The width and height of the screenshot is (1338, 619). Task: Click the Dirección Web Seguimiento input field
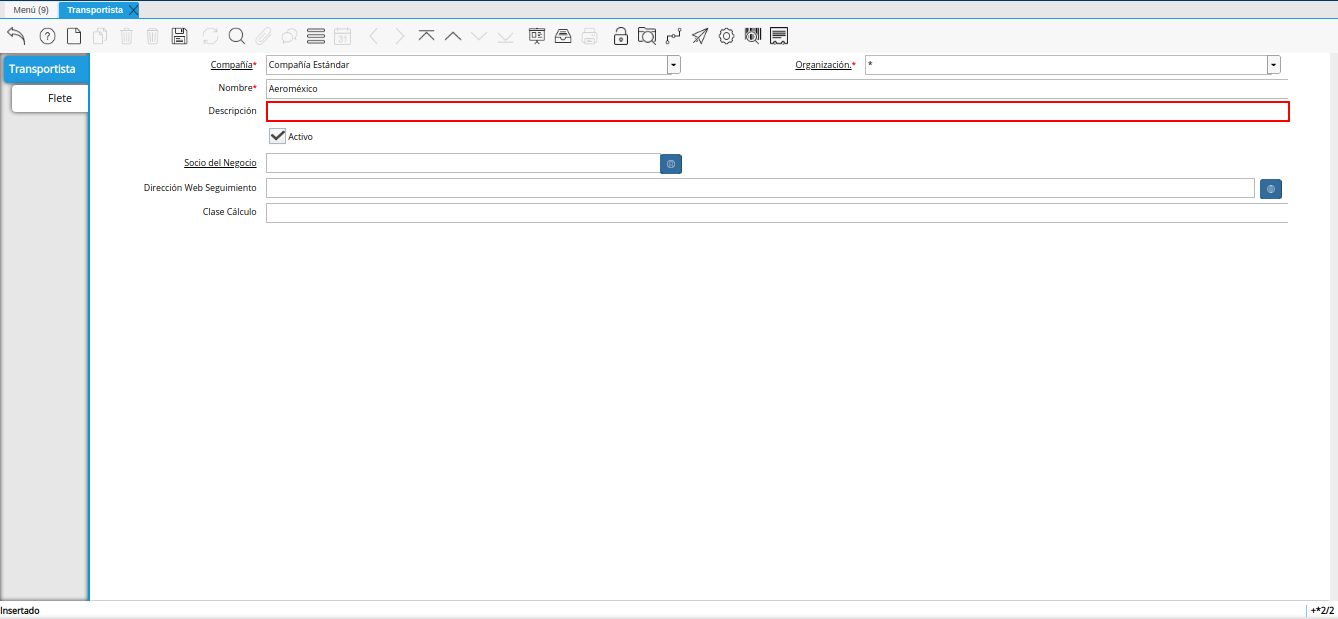(x=760, y=188)
